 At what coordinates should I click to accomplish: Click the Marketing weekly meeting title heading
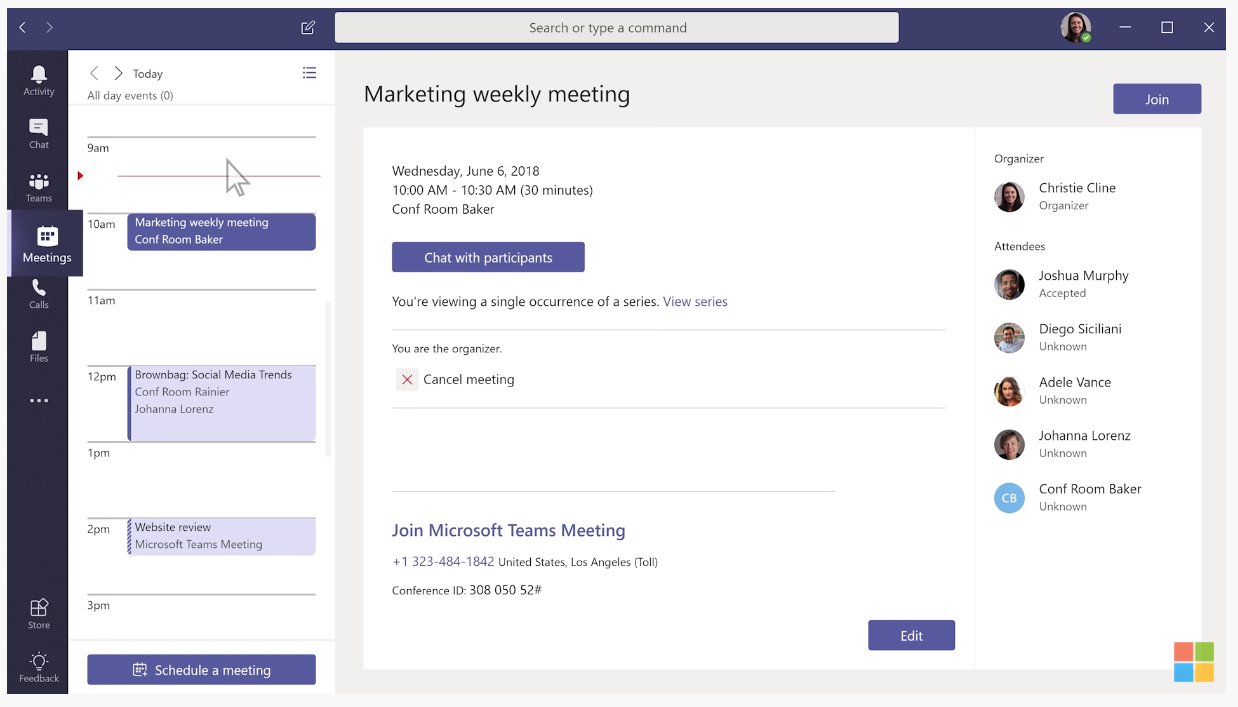pos(497,95)
